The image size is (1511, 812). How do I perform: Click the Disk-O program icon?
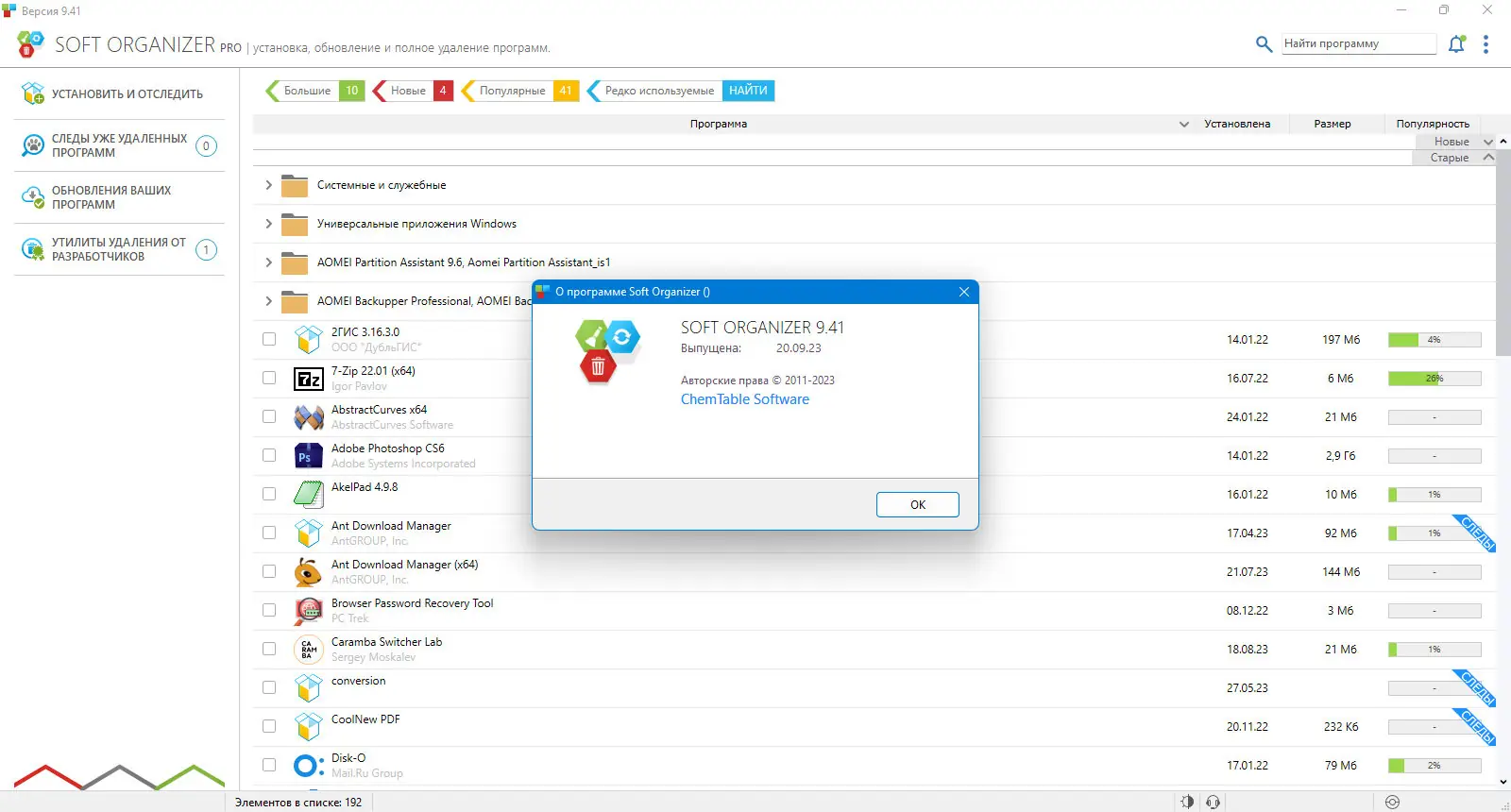pyautogui.click(x=309, y=765)
